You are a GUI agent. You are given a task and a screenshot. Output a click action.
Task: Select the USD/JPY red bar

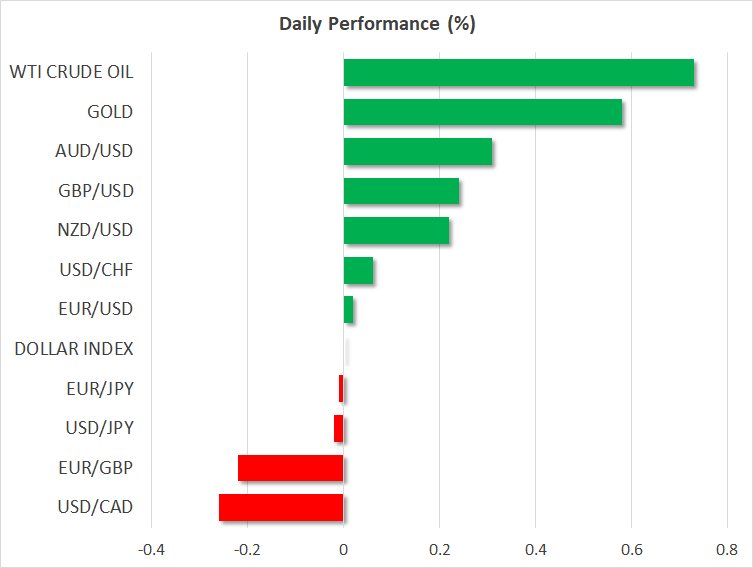pos(339,428)
